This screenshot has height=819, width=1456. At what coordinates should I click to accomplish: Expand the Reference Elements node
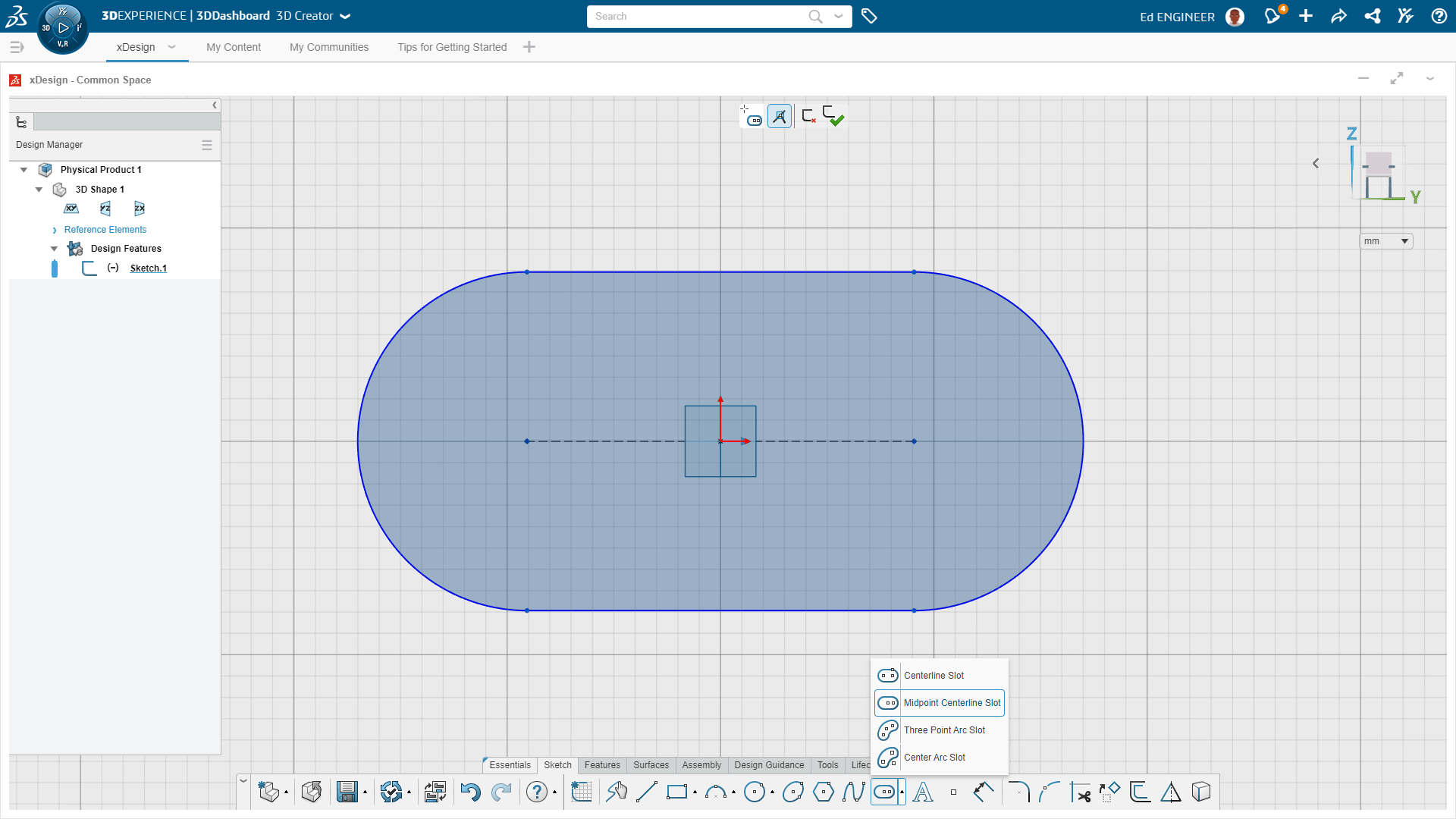point(55,230)
